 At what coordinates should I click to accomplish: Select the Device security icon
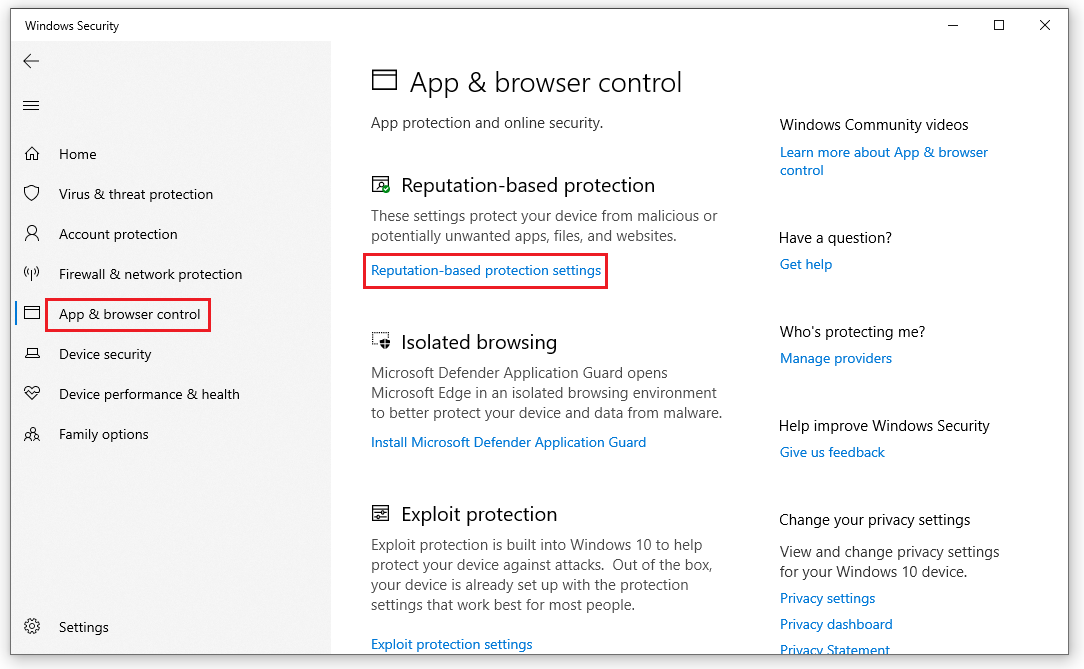click(32, 354)
